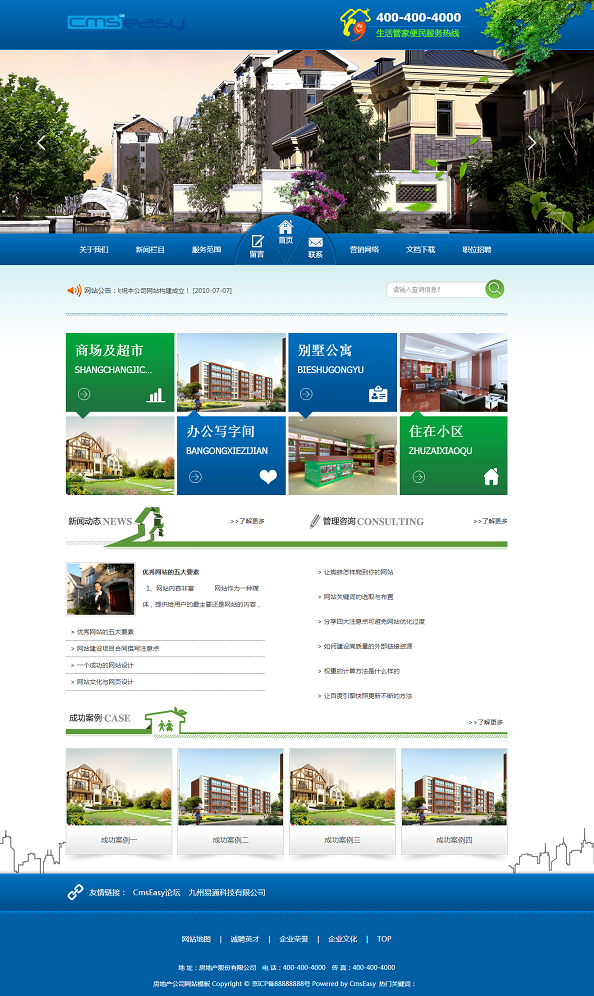Focus the search query input field
This screenshot has height=996, width=594.
pos(437,290)
